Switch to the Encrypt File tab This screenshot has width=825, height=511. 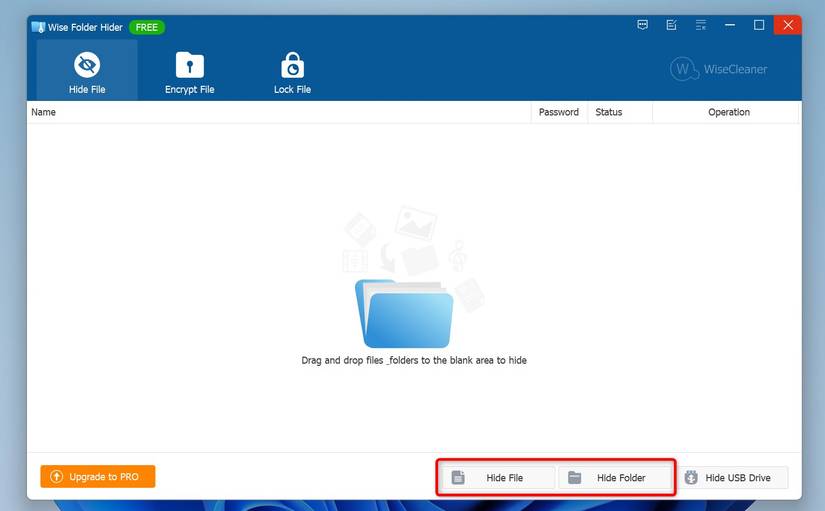(189, 72)
